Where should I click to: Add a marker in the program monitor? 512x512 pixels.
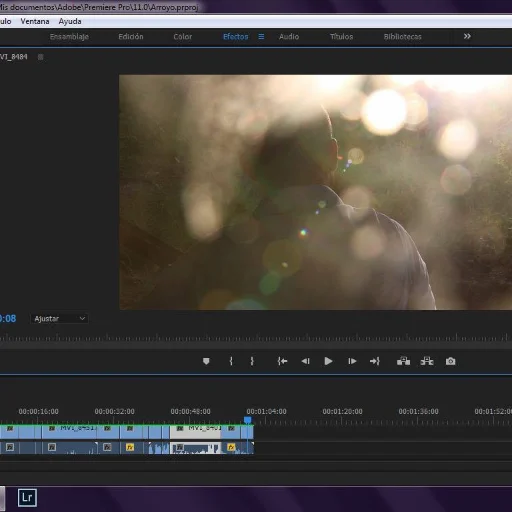coord(206,361)
